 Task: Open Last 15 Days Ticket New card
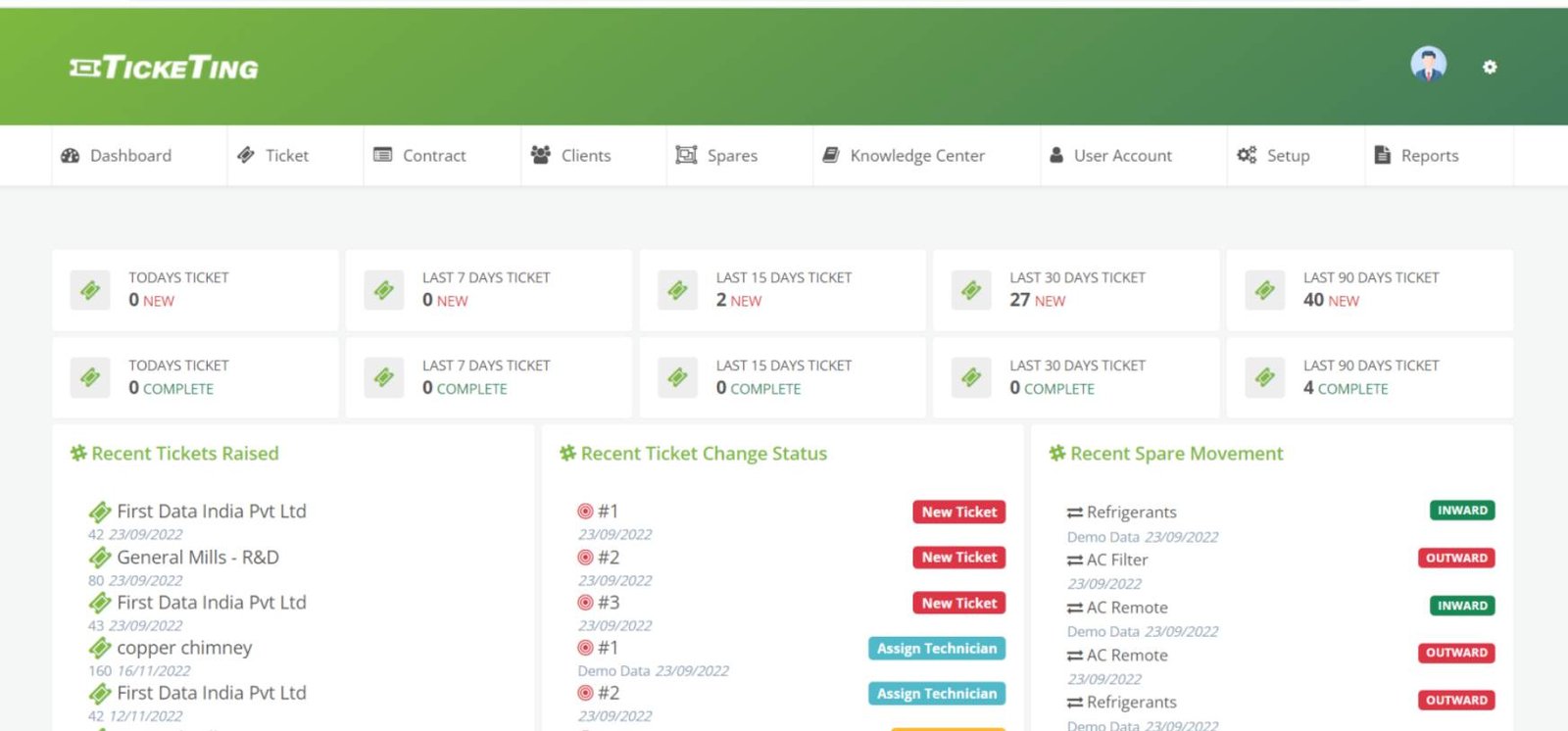[x=782, y=290]
